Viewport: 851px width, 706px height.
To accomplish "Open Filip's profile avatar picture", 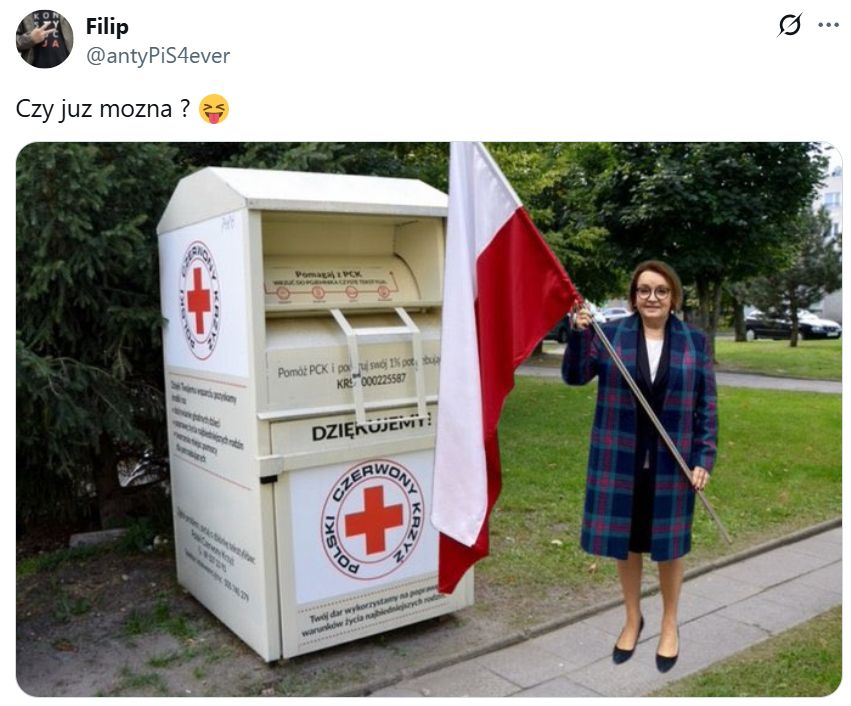I will 45,39.
